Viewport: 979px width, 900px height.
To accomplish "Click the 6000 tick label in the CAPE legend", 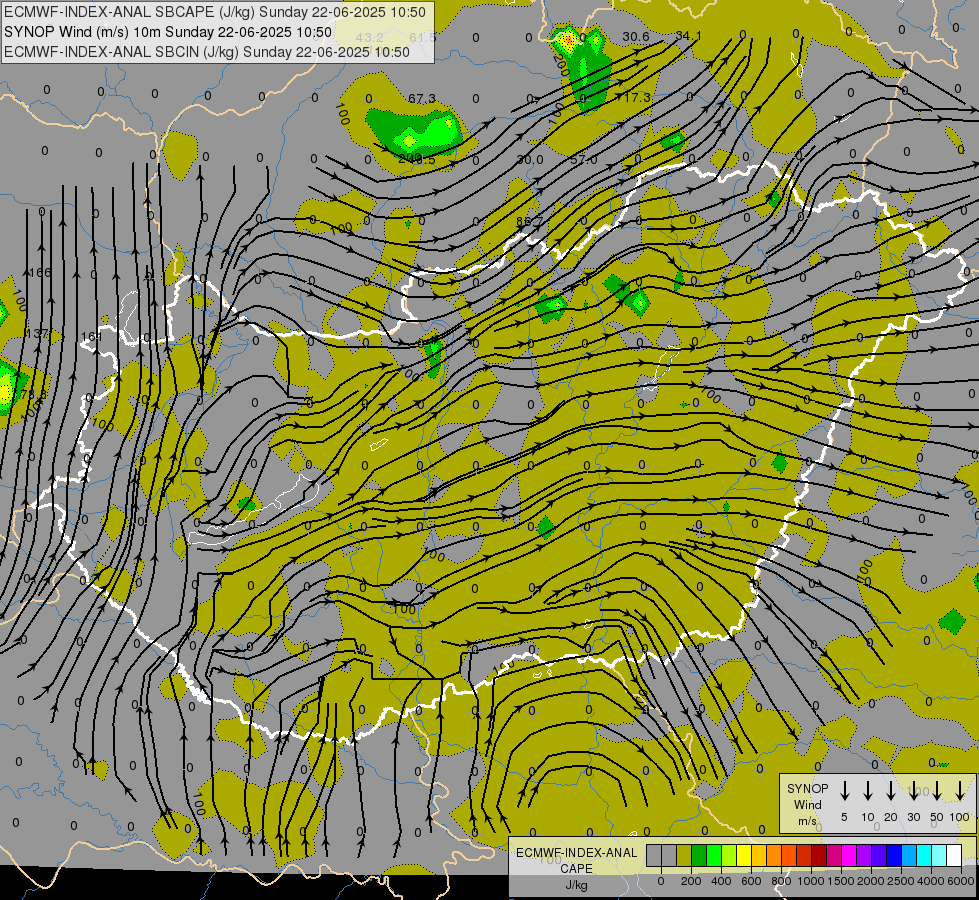I will pos(961,881).
